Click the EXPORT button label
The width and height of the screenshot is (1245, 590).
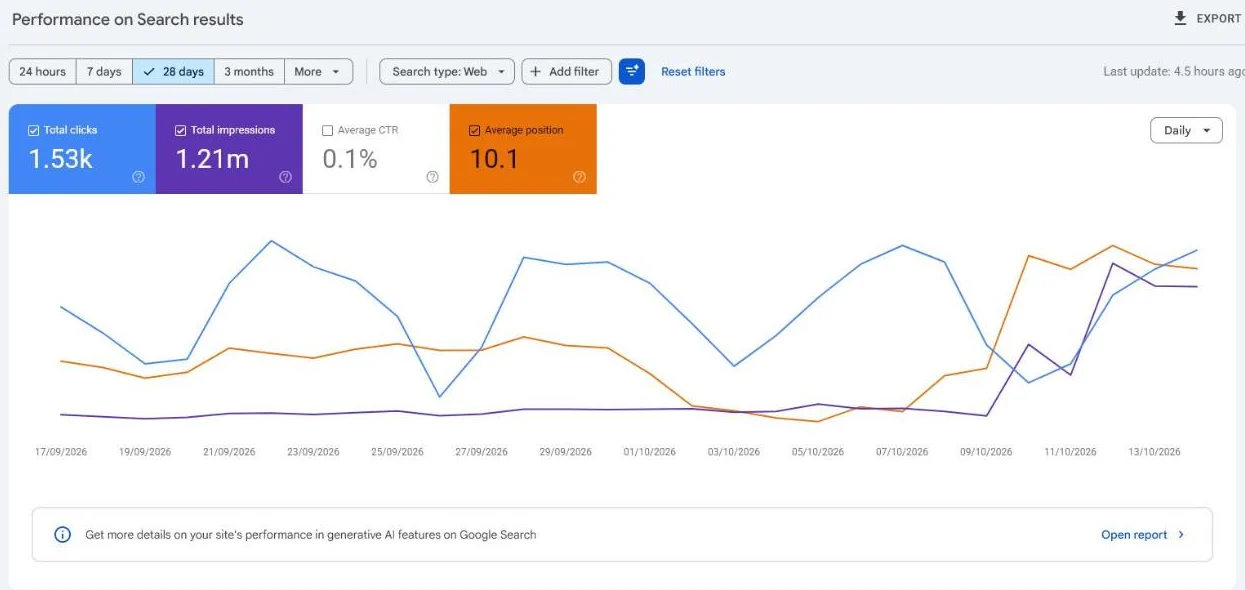click(1219, 19)
